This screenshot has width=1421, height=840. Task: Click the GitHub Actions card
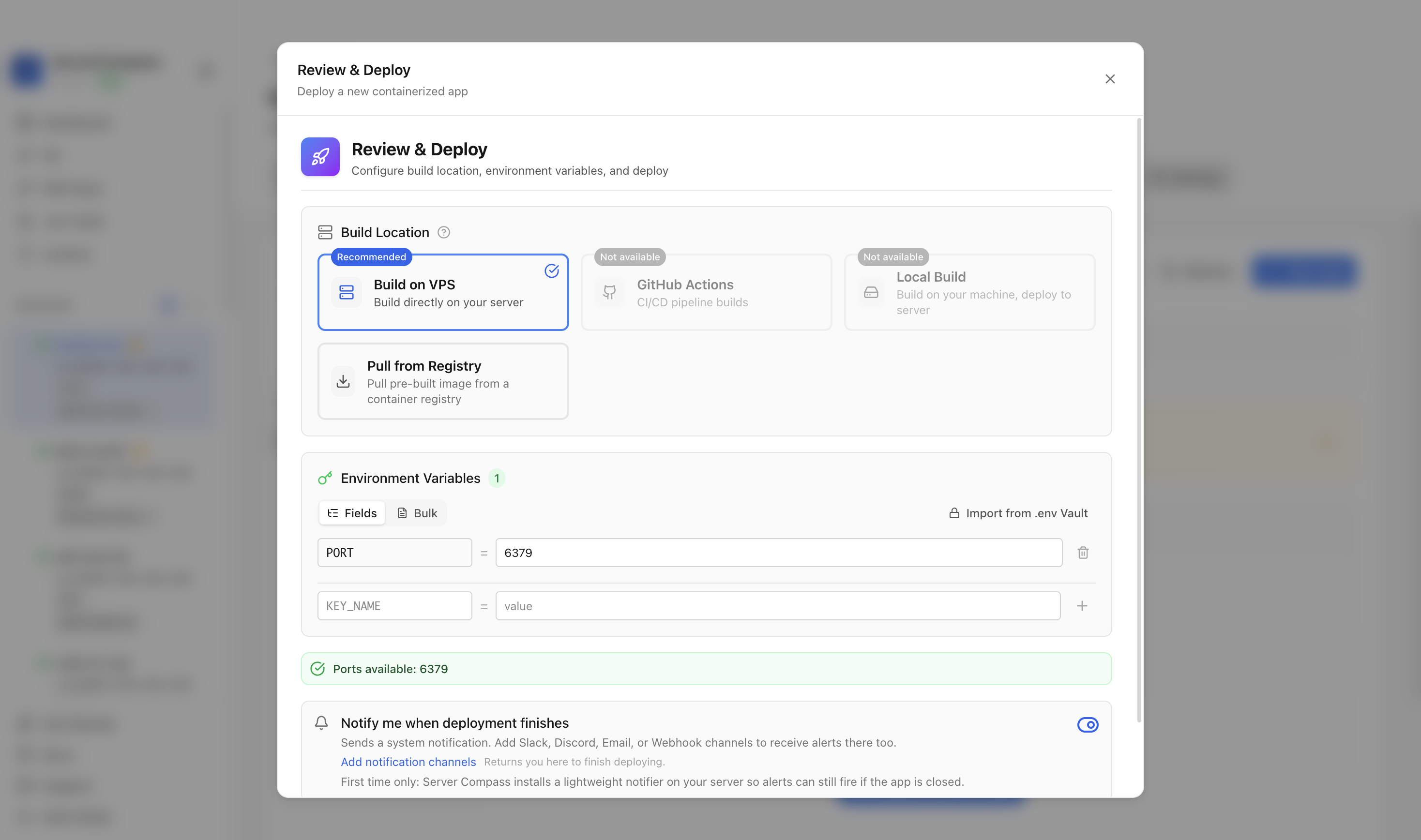[x=706, y=292]
